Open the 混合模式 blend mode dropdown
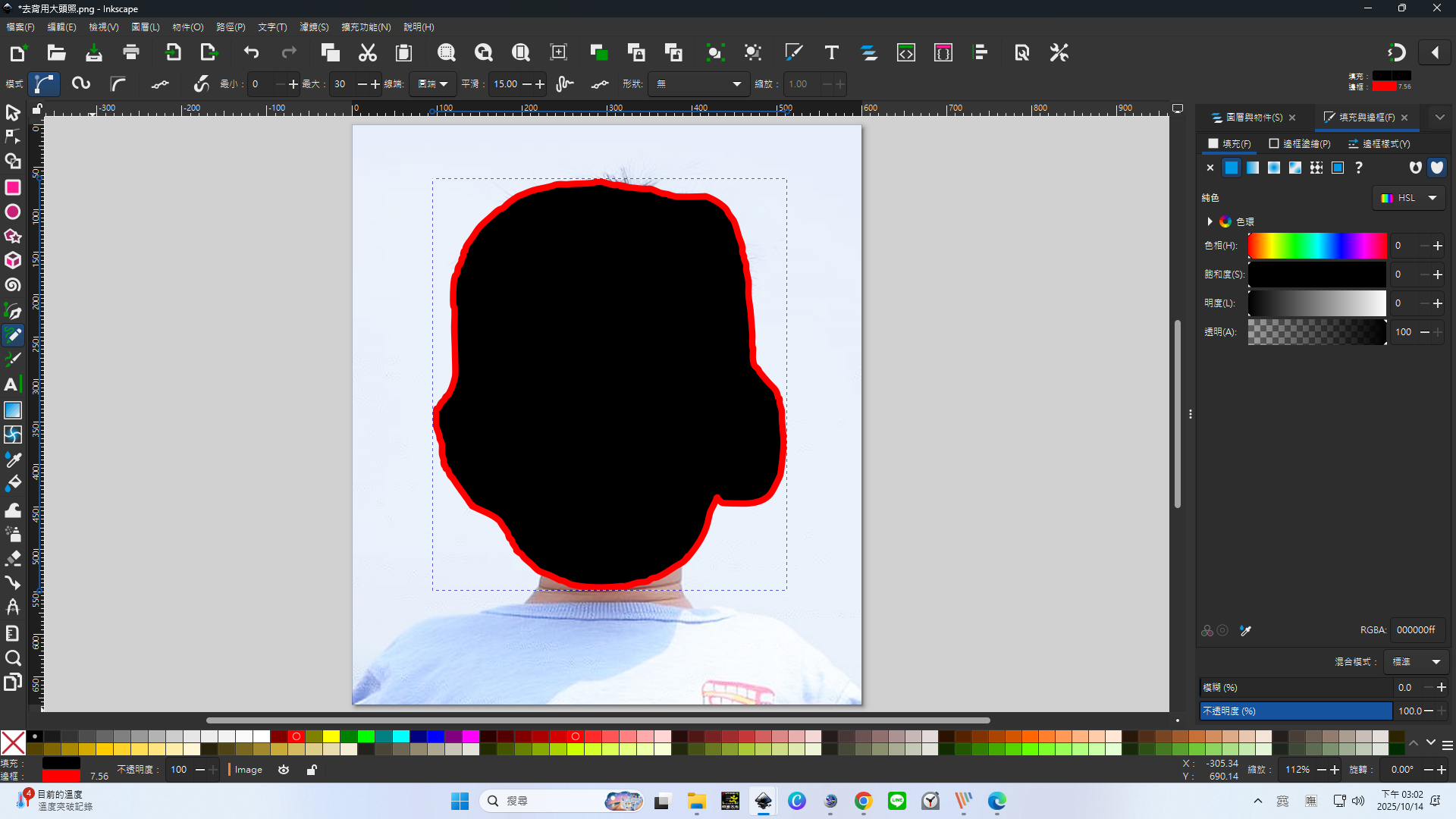The width and height of the screenshot is (1456, 819). tap(1416, 662)
